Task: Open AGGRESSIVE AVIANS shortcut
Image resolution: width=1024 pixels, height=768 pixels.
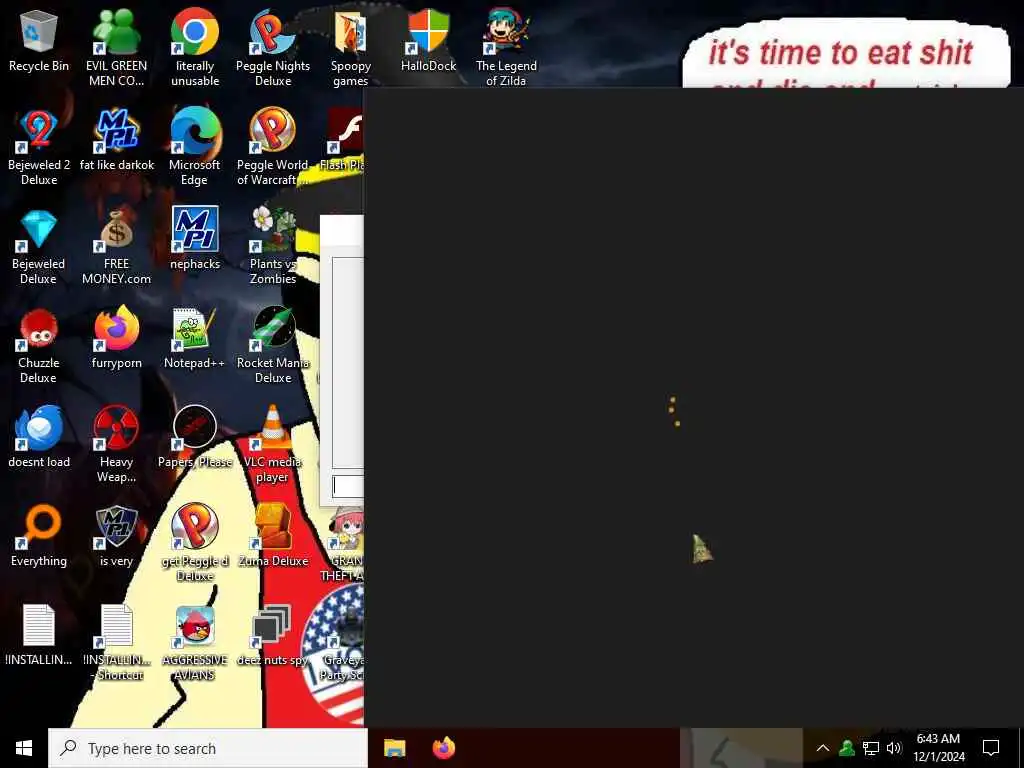Action: tap(195, 643)
